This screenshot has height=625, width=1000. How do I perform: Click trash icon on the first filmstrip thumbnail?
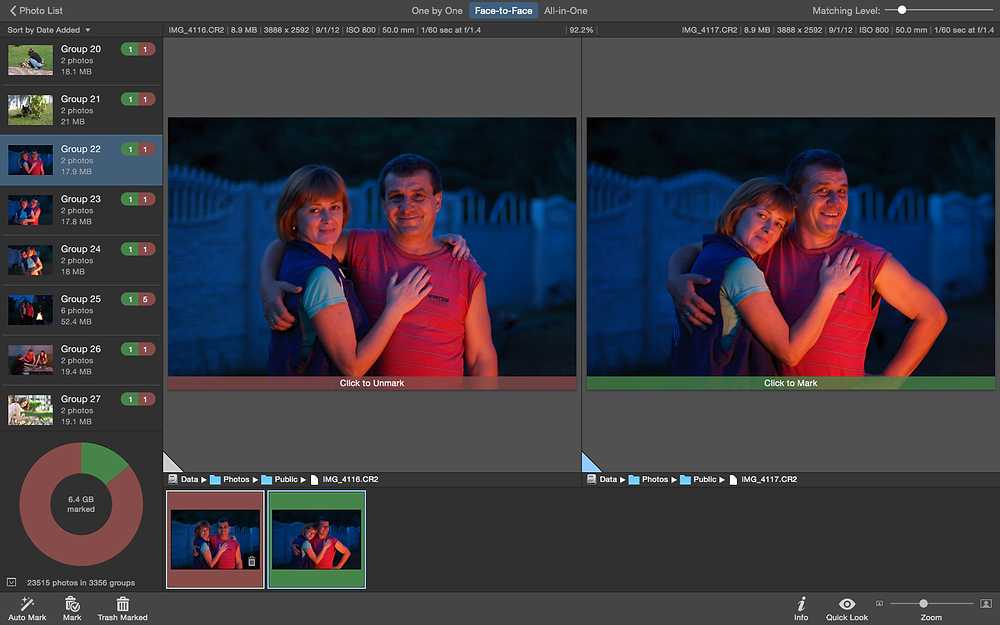pos(252,561)
